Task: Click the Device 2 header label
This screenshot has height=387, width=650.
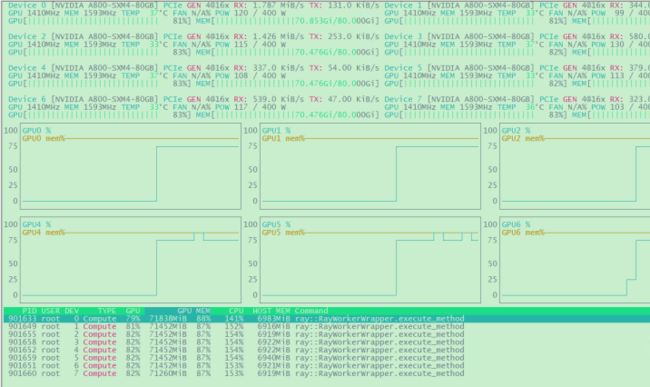Action: coord(27,36)
